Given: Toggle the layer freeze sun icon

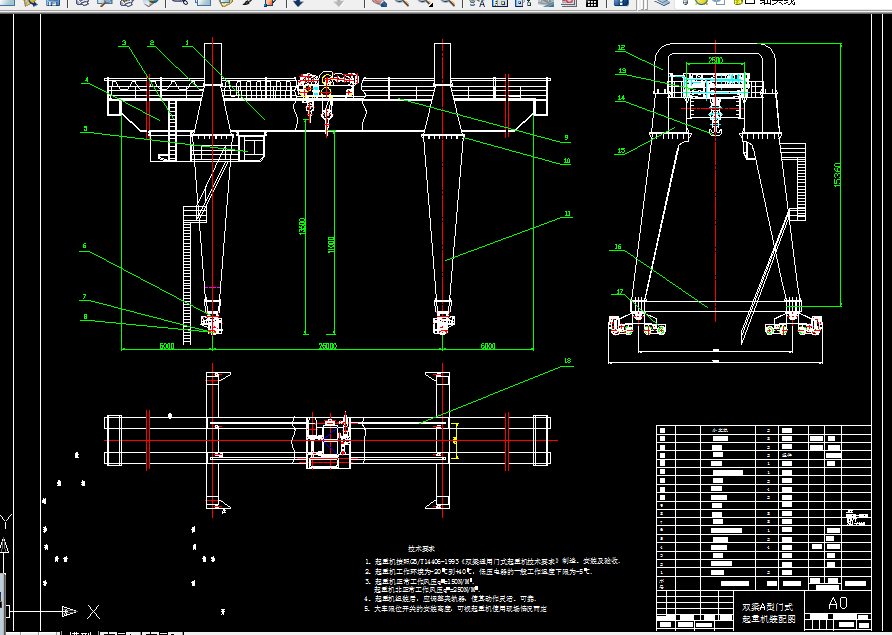Looking at the screenshot, I should tap(701, 2).
